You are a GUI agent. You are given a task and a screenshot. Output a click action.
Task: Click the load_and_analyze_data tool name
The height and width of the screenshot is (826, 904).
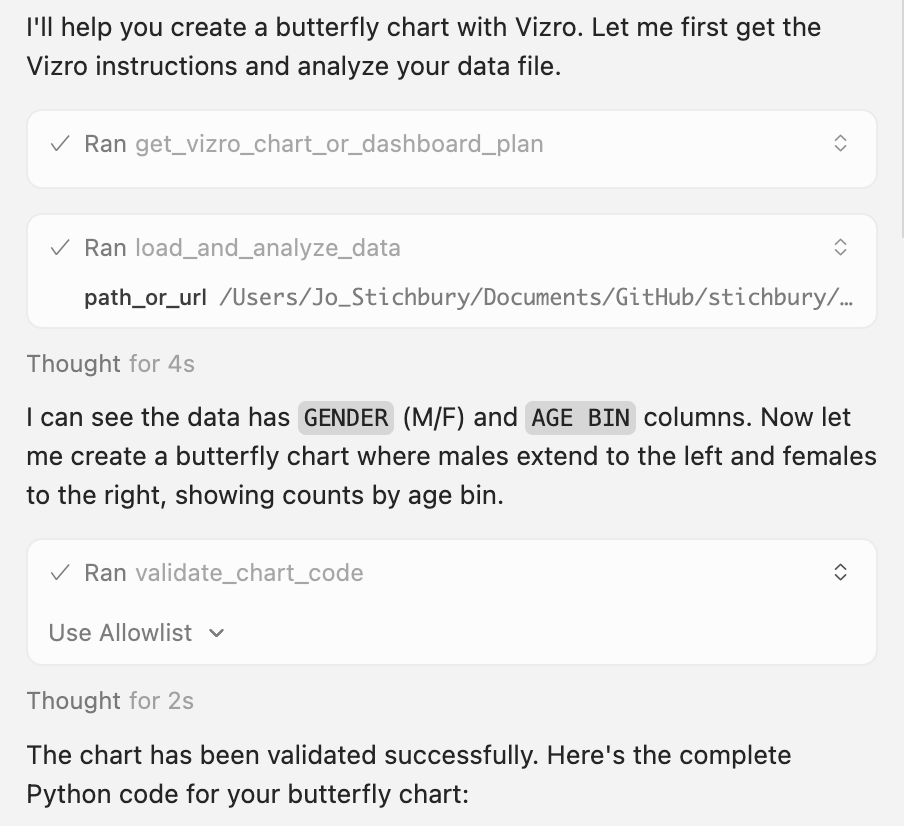[267, 248]
